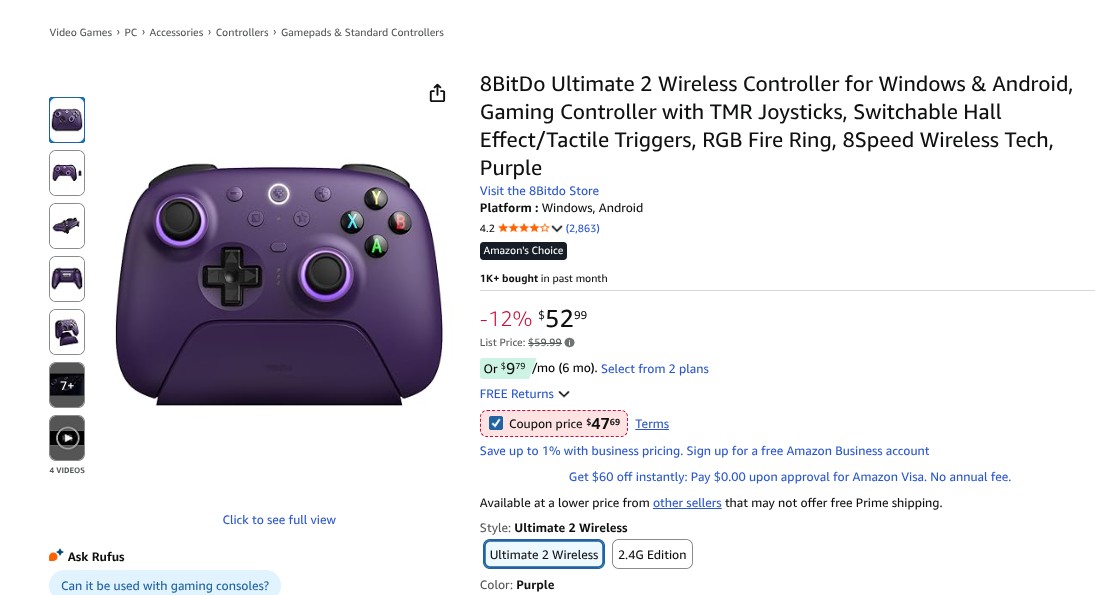Open the 7+ more images thumbnail
Image resolution: width=1095 pixels, height=595 pixels.
click(x=67, y=385)
